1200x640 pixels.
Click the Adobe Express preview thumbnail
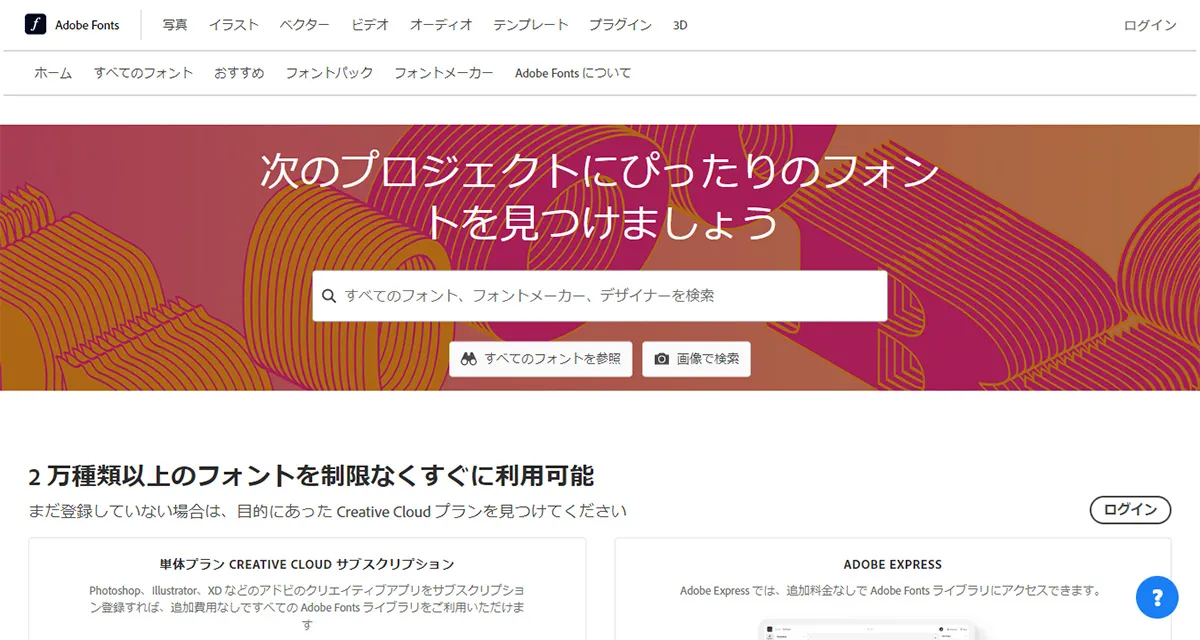point(868,632)
